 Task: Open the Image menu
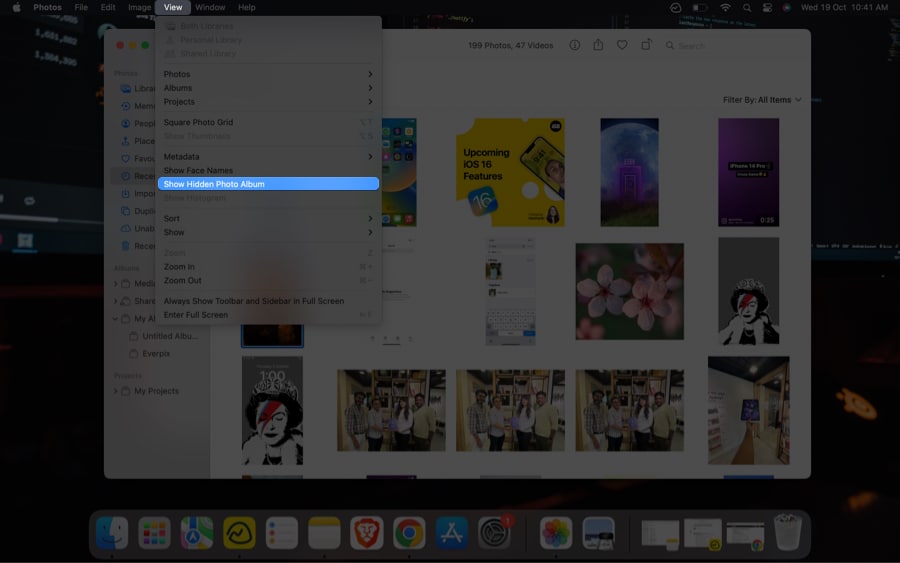point(139,7)
